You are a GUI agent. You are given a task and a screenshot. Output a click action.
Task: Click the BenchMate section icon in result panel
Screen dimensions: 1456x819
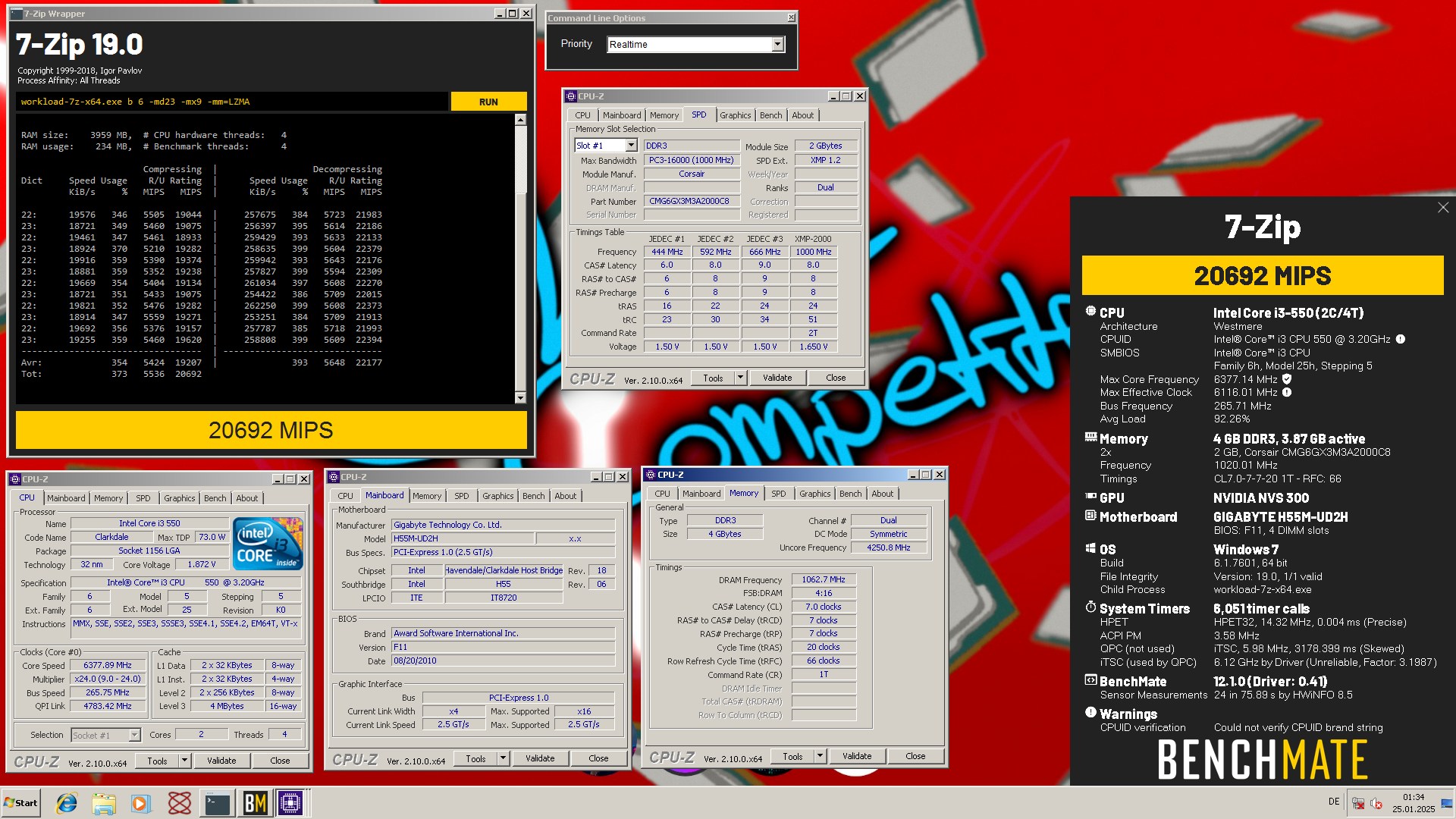[1090, 680]
